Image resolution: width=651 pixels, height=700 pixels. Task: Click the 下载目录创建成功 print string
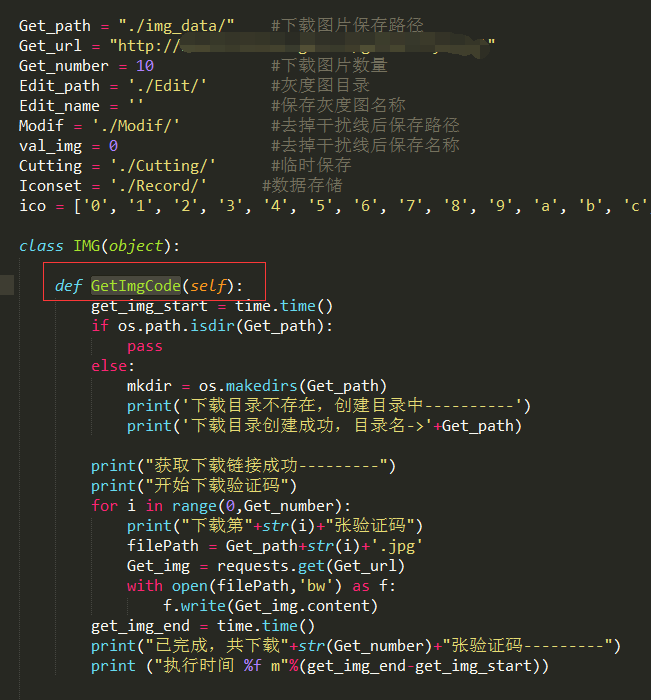[307, 426]
